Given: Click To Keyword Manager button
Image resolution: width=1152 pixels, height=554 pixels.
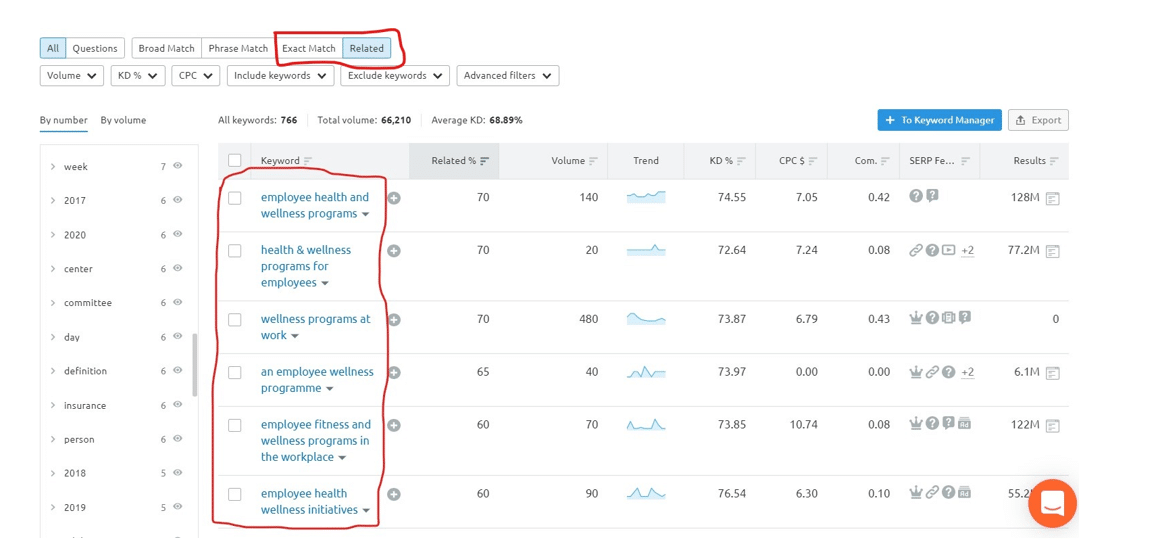Looking at the screenshot, I should [940, 120].
